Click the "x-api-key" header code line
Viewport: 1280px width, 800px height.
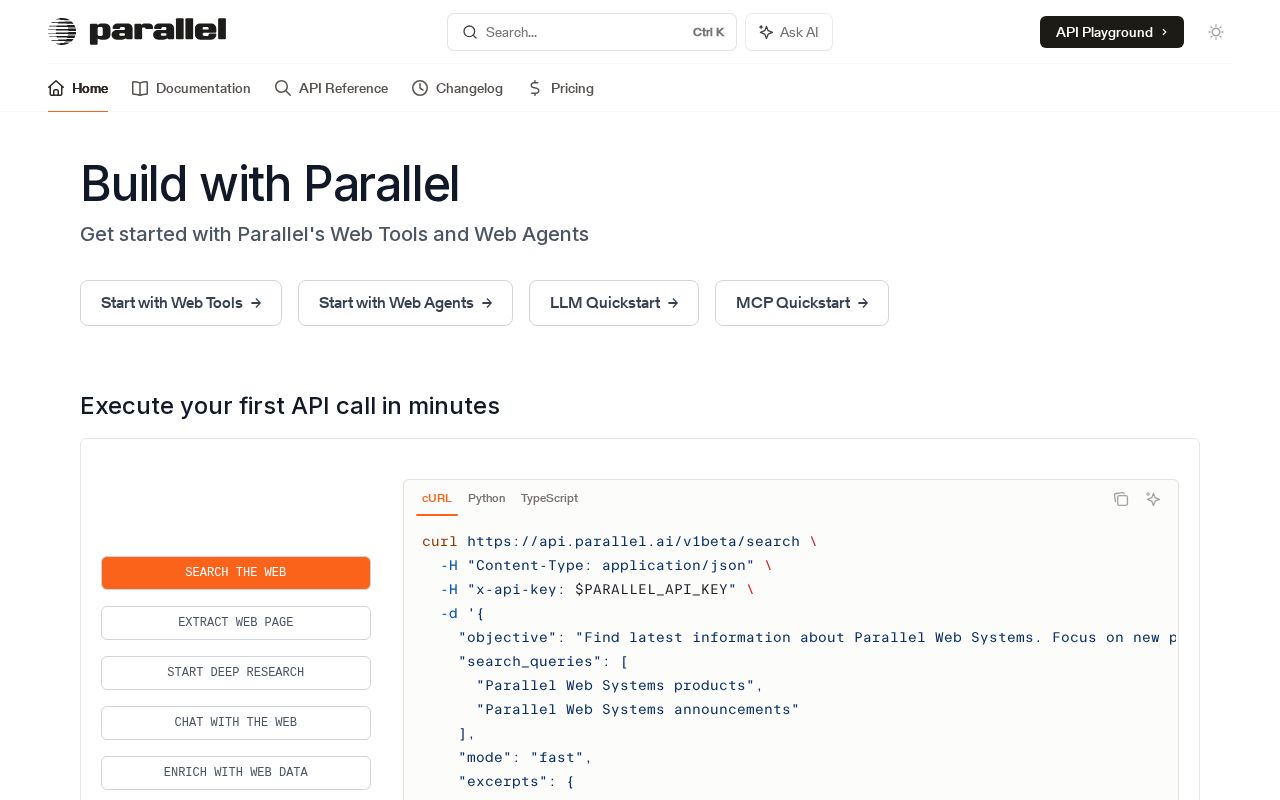point(597,589)
